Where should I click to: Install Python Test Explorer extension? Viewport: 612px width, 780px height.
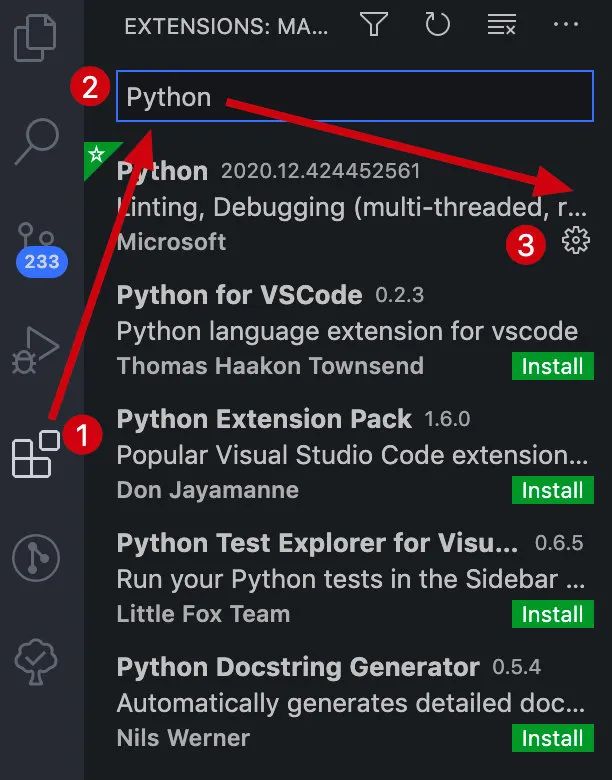552,614
